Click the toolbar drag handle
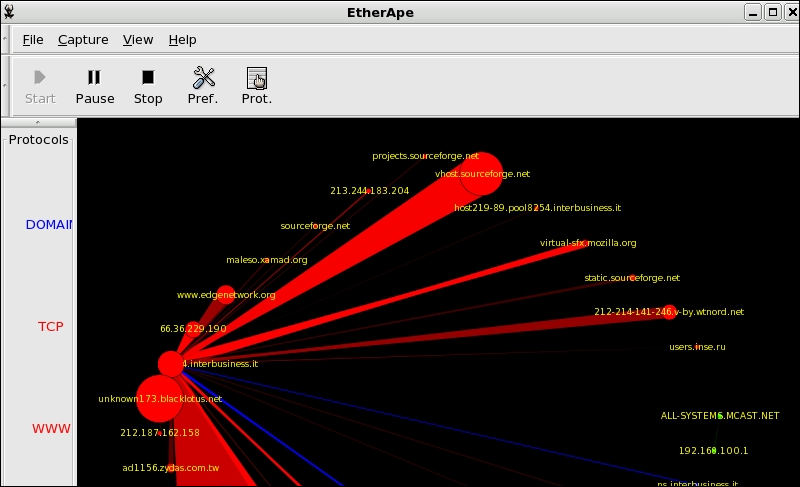The image size is (800, 487). coord(5,86)
